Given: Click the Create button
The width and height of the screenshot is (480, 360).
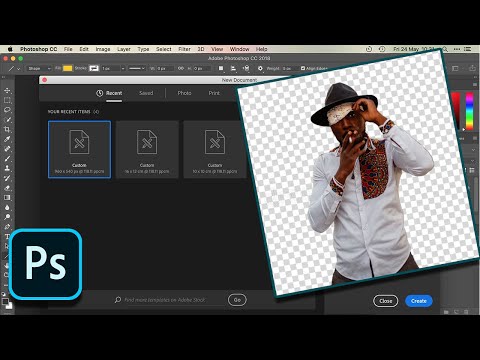Looking at the screenshot, I should pyautogui.click(x=419, y=301).
